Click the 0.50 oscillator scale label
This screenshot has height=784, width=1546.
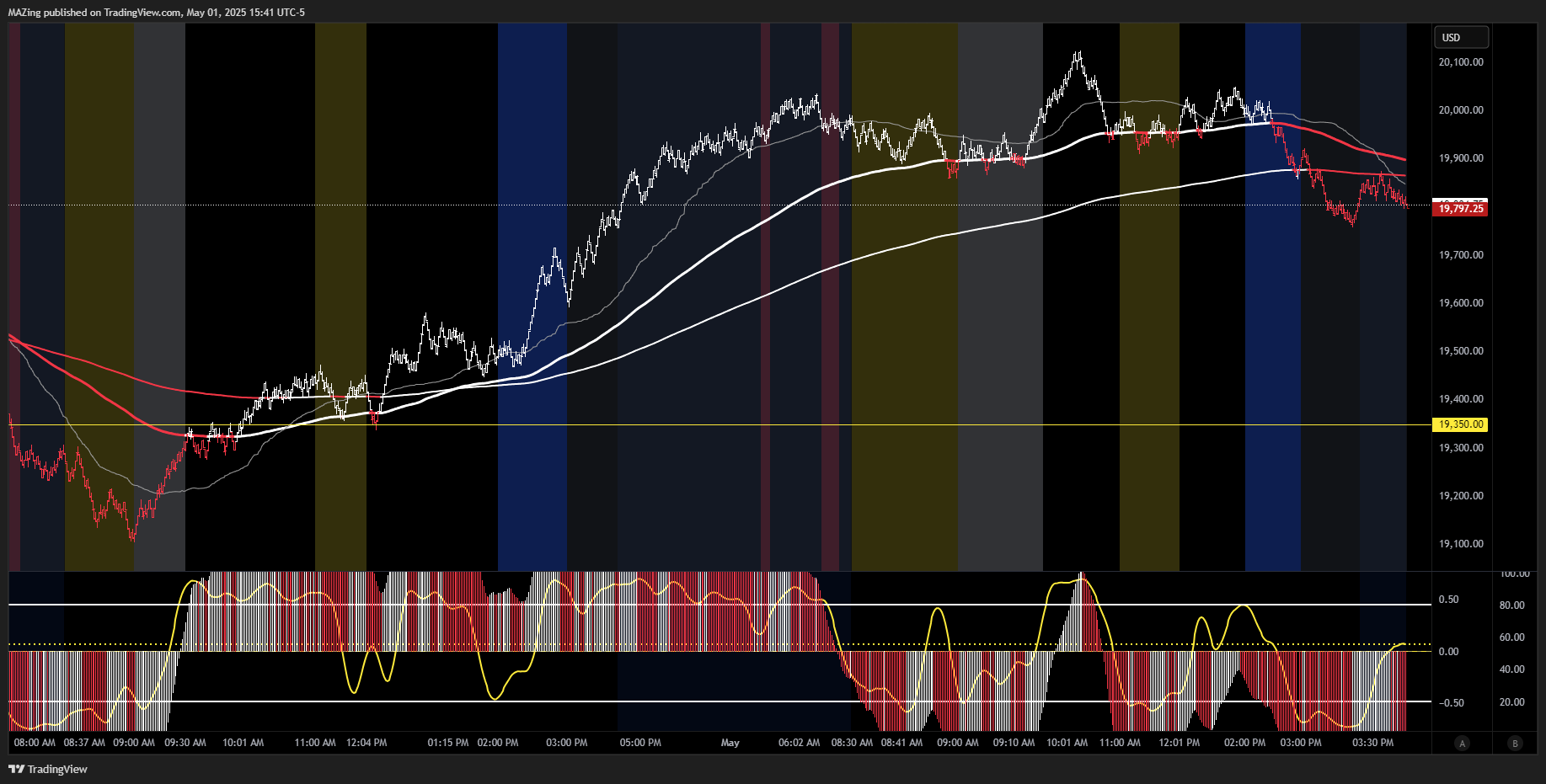click(x=1448, y=600)
